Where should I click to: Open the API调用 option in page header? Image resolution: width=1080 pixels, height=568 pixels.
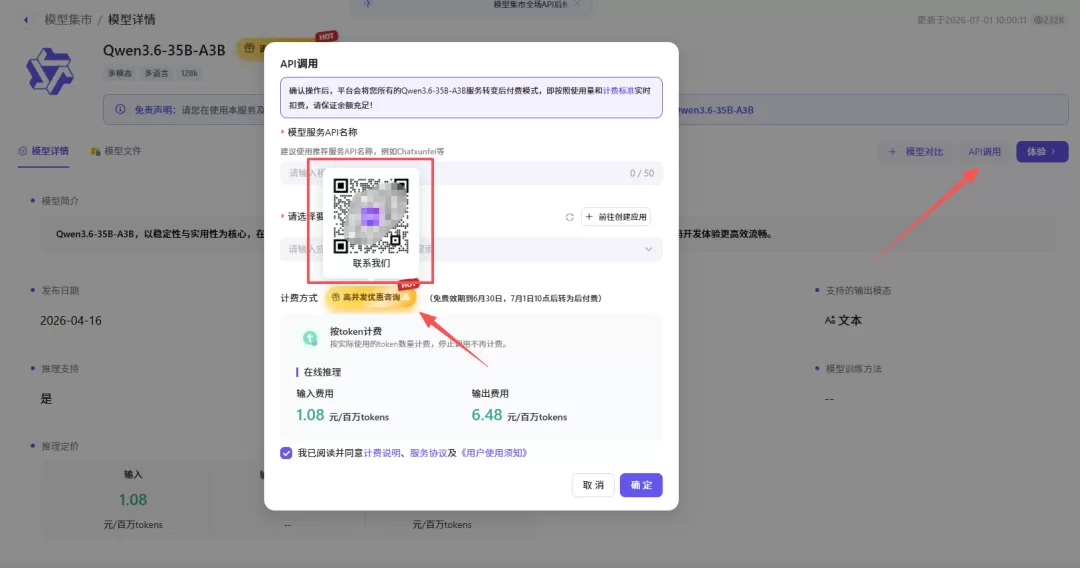click(x=984, y=151)
